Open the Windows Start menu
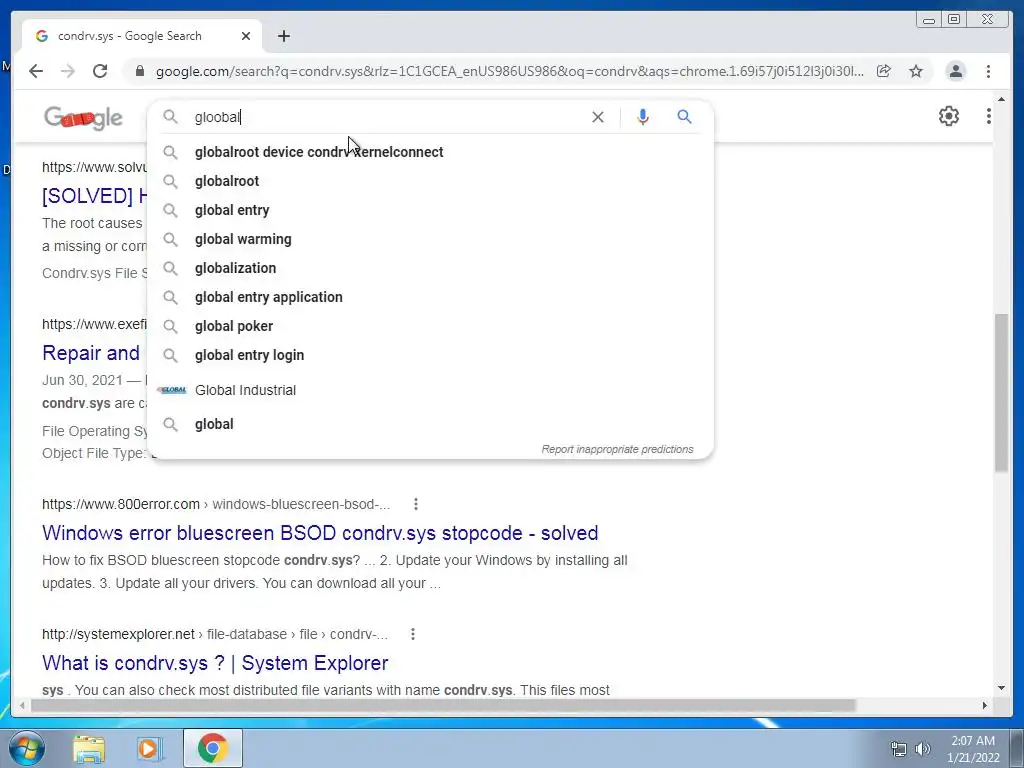1024x768 pixels. point(27,748)
